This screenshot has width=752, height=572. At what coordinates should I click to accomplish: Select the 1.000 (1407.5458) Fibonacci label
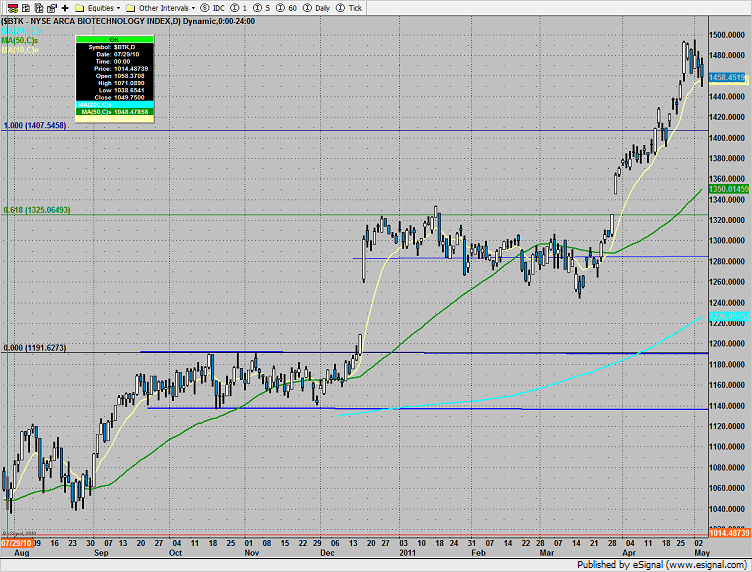tap(35, 126)
